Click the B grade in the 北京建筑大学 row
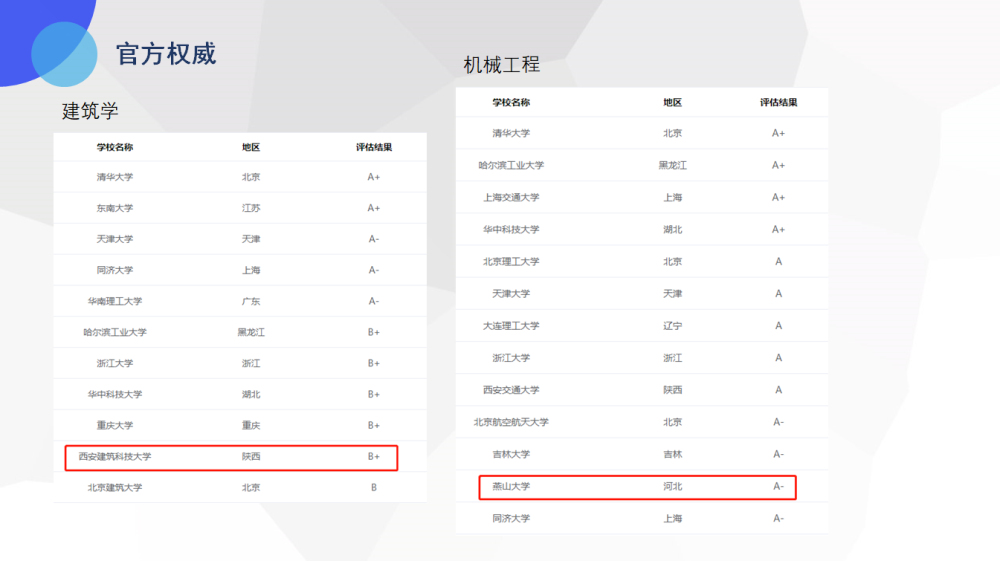 click(374, 488)
